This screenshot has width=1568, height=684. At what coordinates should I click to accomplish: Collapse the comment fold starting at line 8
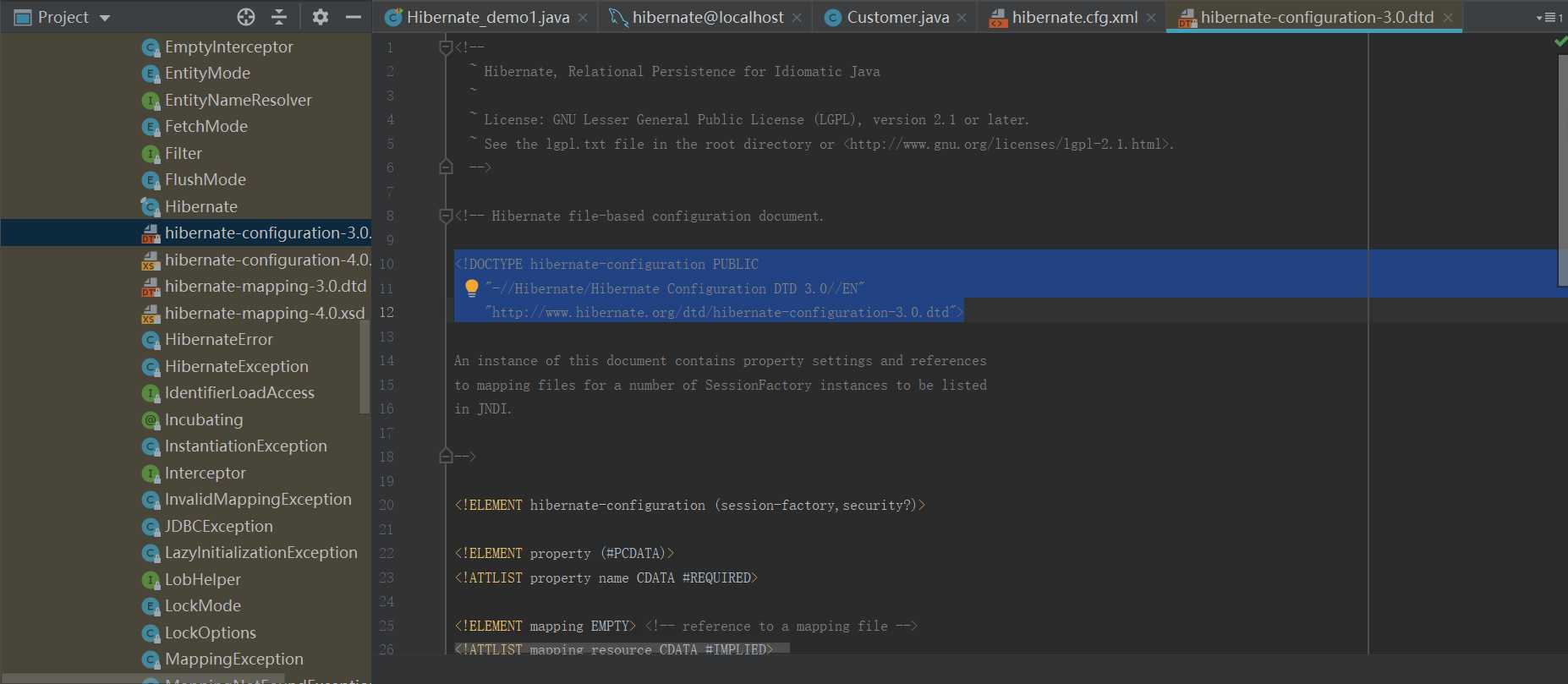(446, 216)
